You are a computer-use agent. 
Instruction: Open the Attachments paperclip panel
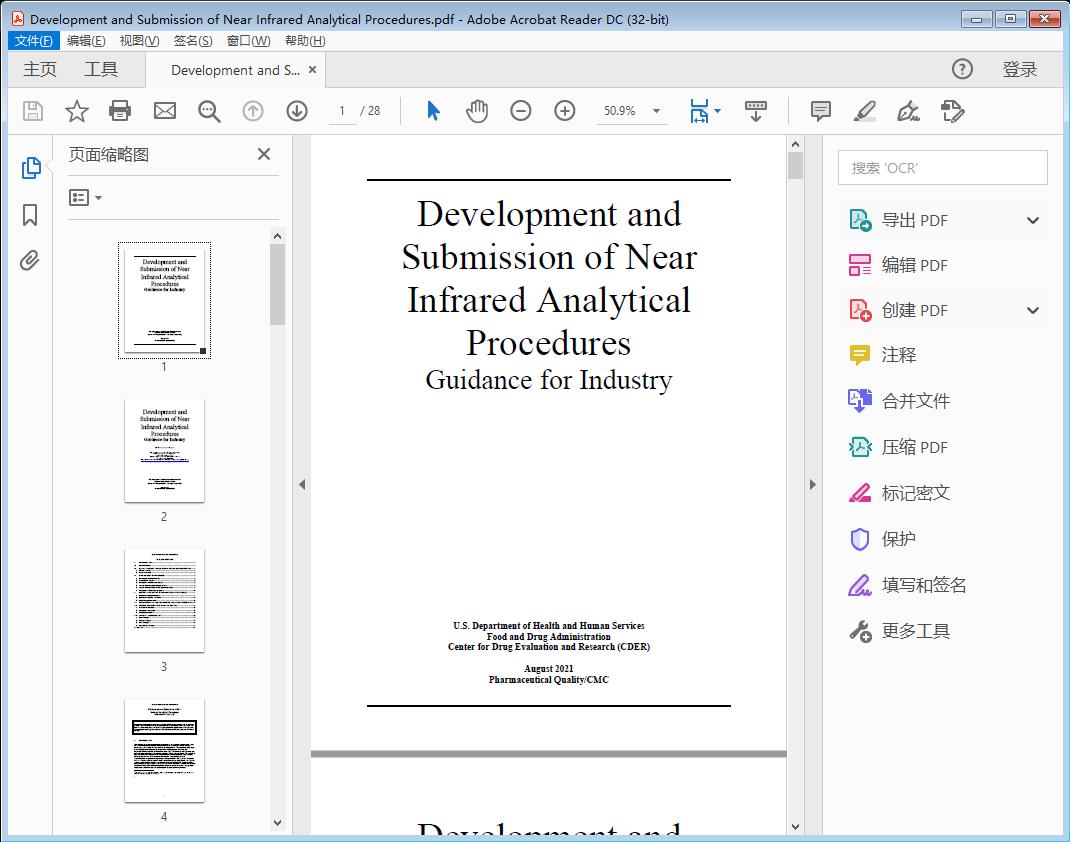[x=29, y=260]
